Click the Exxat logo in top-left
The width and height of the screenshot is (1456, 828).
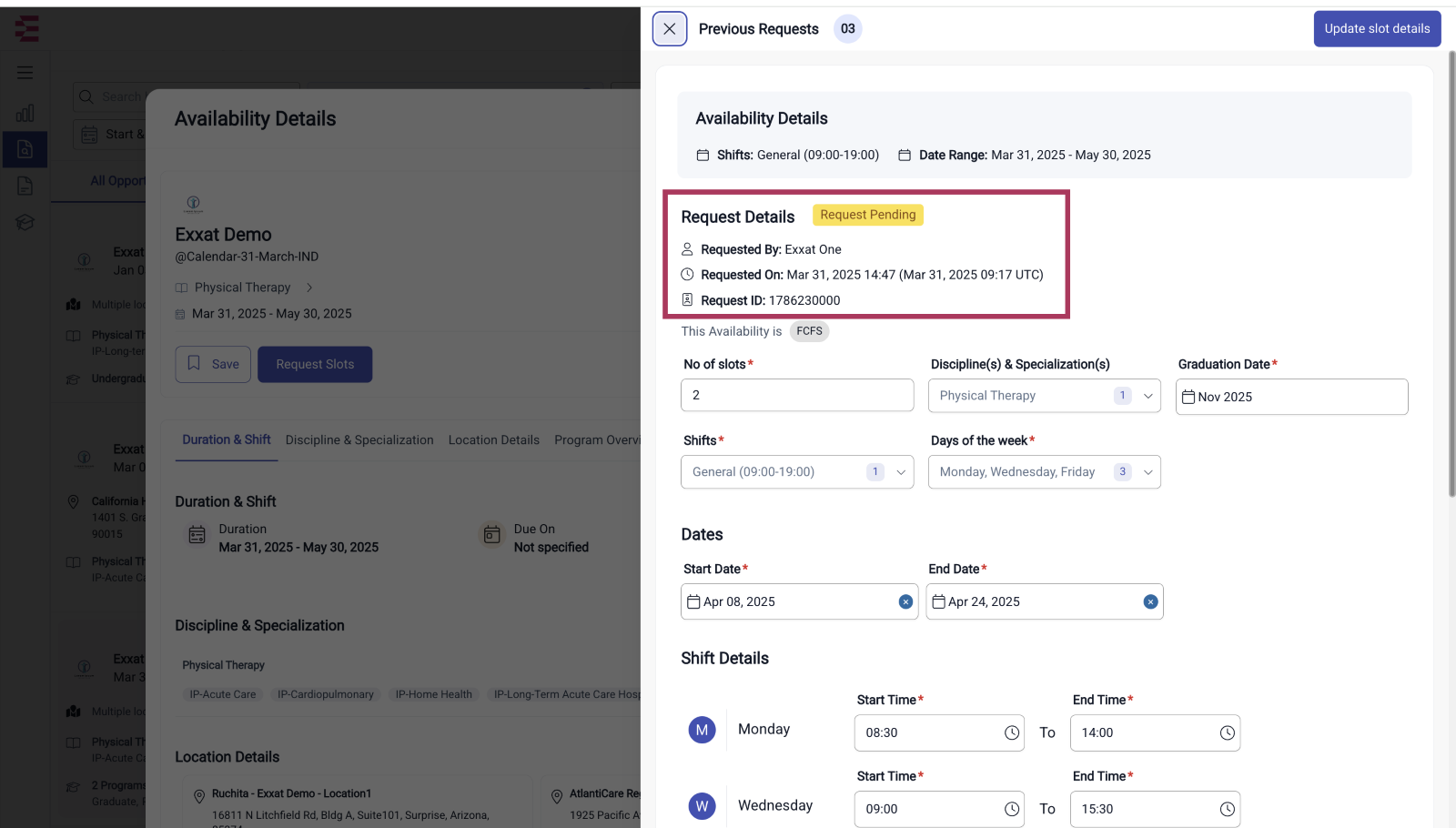[x=27, y=29]
